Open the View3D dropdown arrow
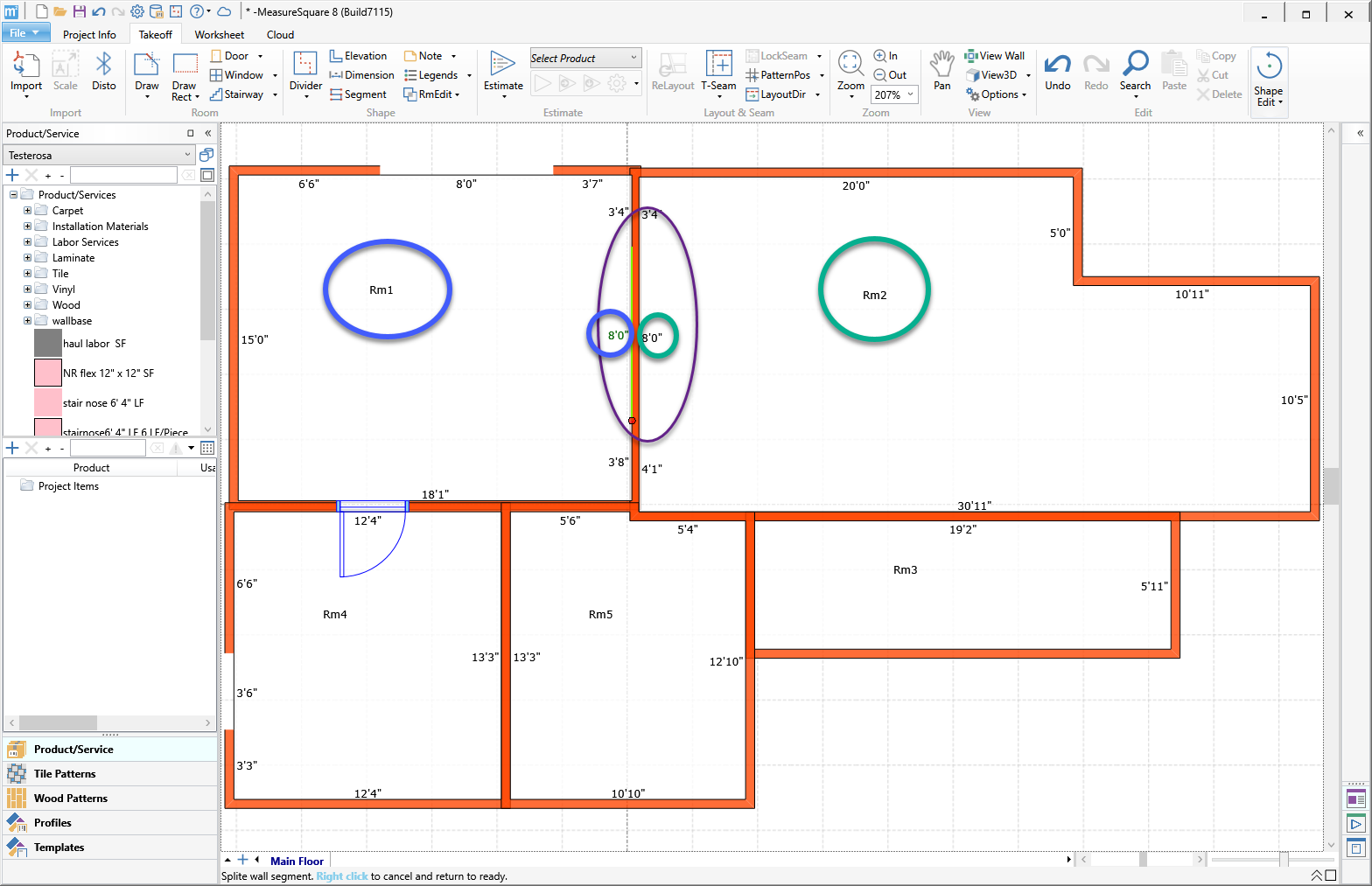The width and height of the screenshot is (1372, 886). click(1028, 75)
